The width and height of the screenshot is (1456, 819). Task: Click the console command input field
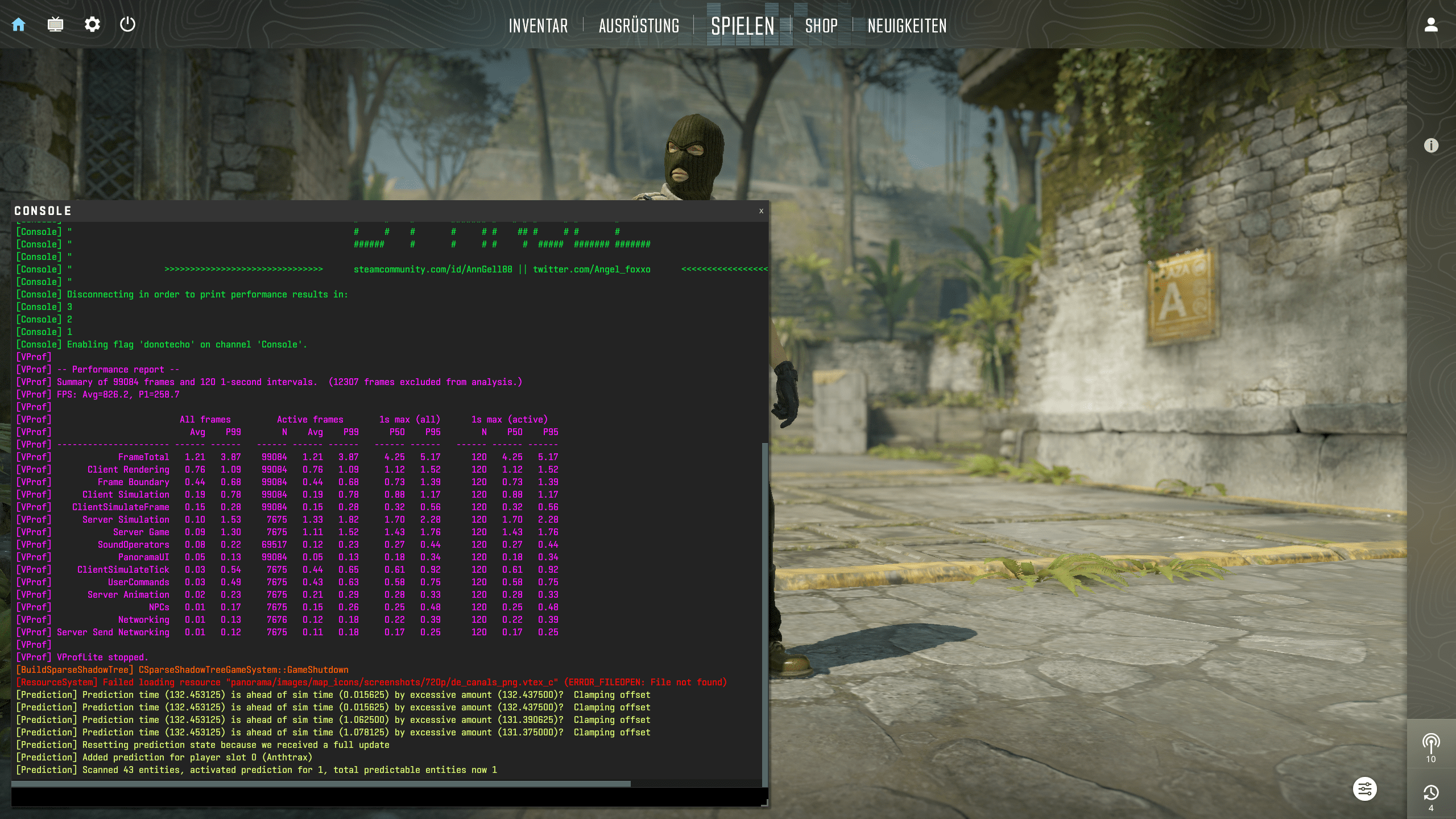click(x=387, y=796)
